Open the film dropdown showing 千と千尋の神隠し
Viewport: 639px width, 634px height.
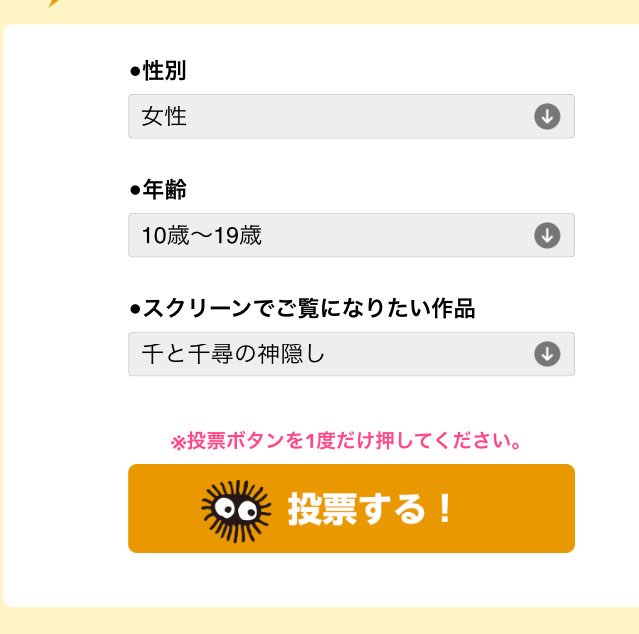(x=350, y=354)
